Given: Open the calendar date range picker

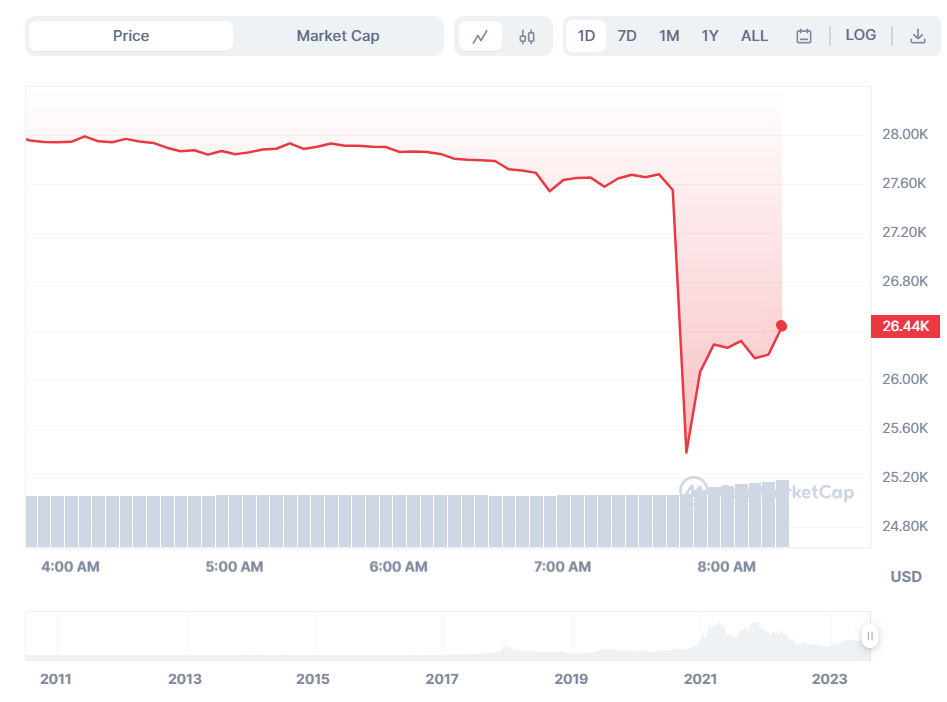Looking at the screenshot, I should pos(804,37).
